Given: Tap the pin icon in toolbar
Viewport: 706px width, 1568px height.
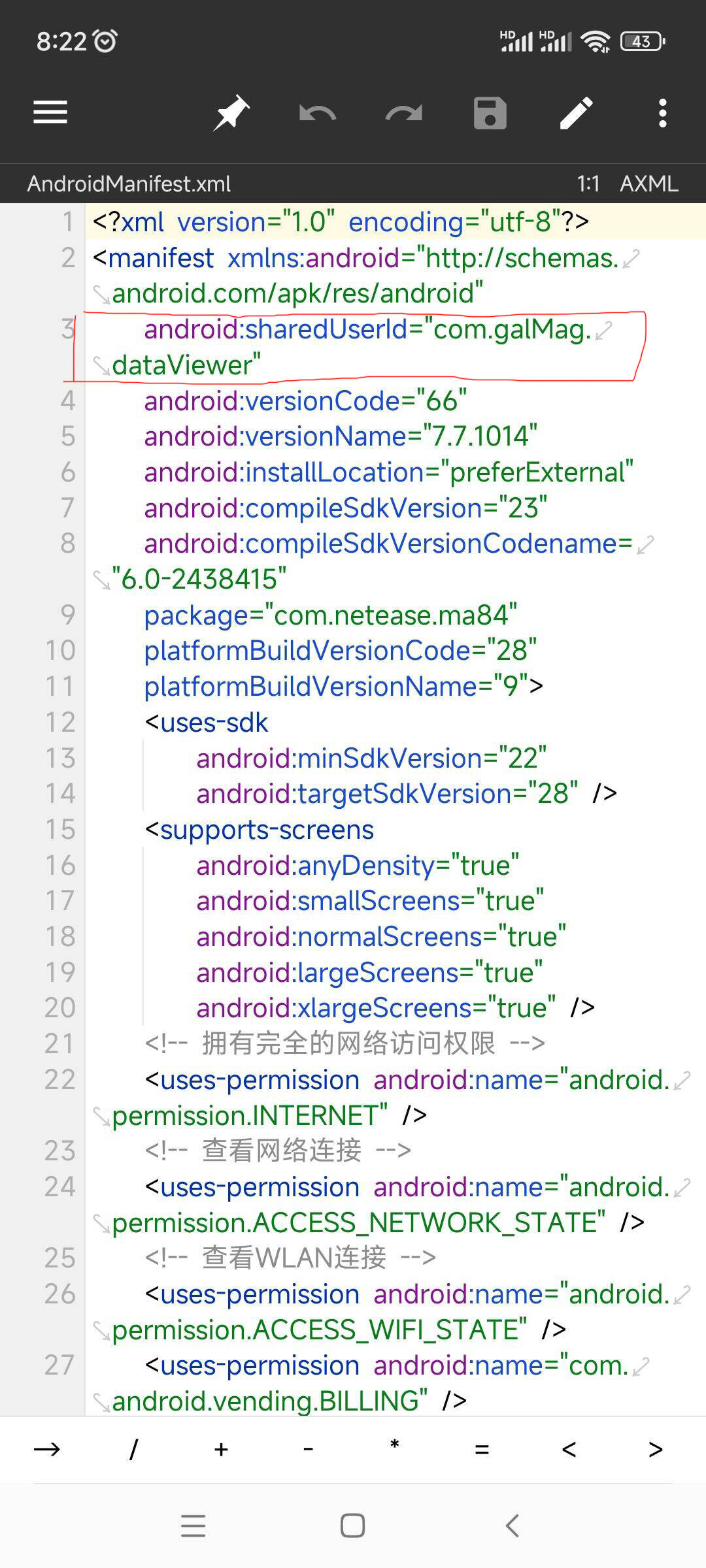Looking at the screenshot, I should click(x=231, y=112).
